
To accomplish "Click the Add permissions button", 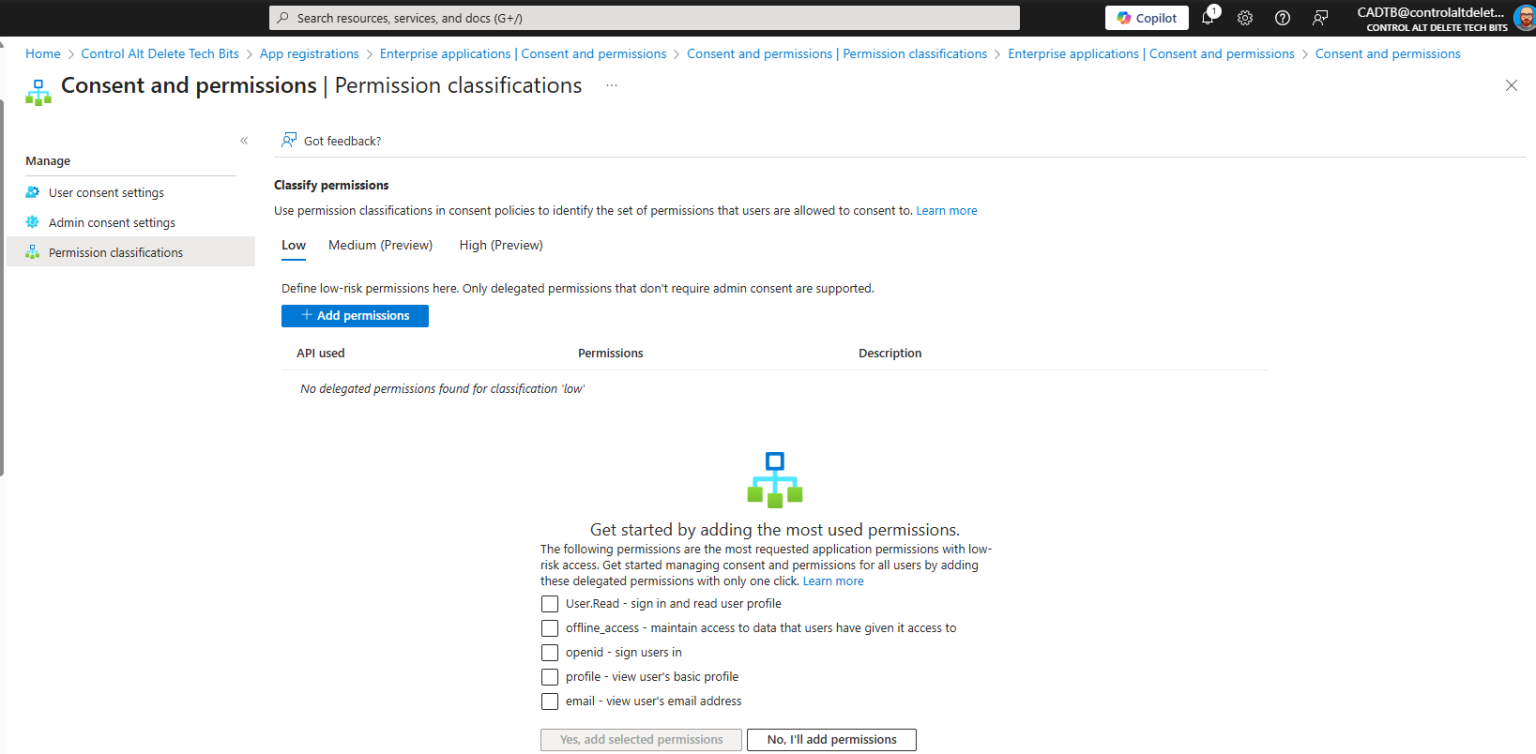I will click(355, 316).
